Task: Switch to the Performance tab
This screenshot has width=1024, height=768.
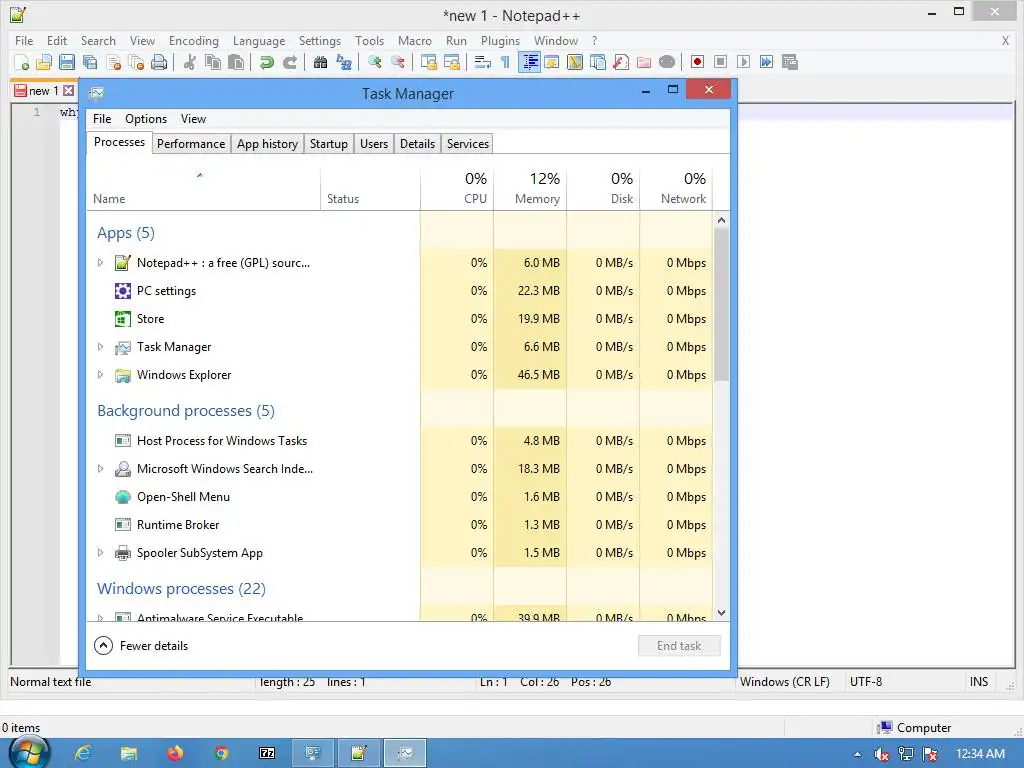Action: click(191, 144)
